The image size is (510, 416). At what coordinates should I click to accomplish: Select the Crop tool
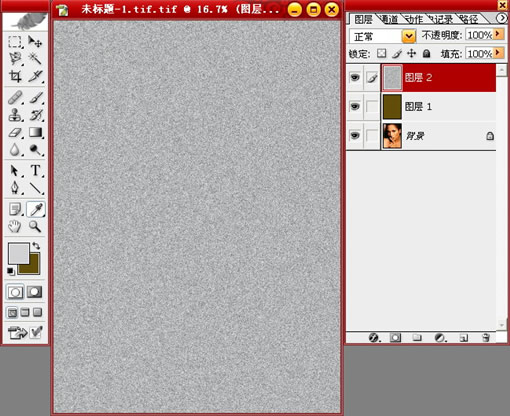pos(15,76)
